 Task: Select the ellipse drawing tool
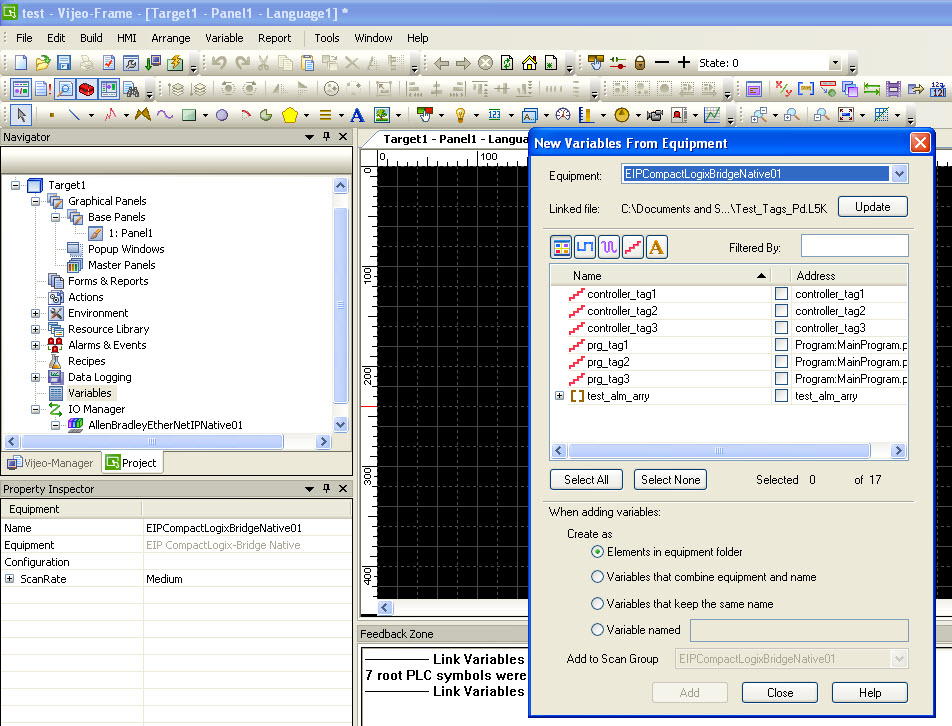[x=222, y=115]
